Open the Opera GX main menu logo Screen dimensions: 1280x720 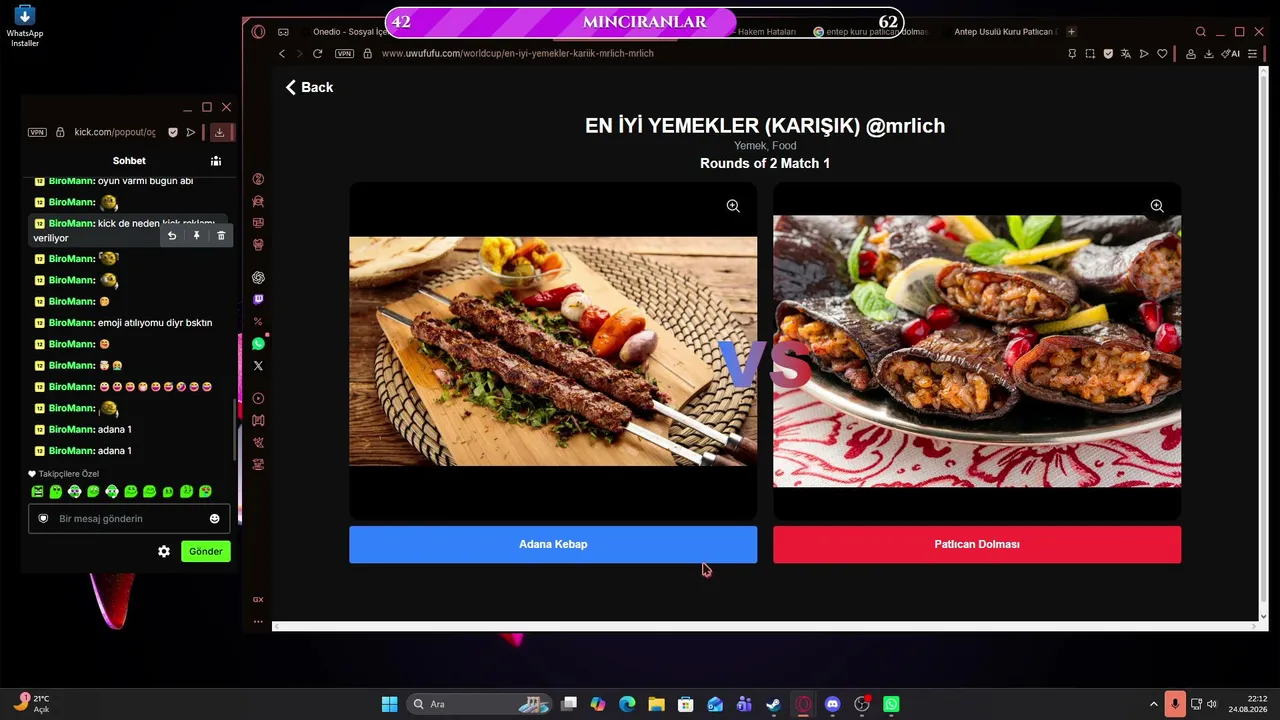tap(258, 32)
